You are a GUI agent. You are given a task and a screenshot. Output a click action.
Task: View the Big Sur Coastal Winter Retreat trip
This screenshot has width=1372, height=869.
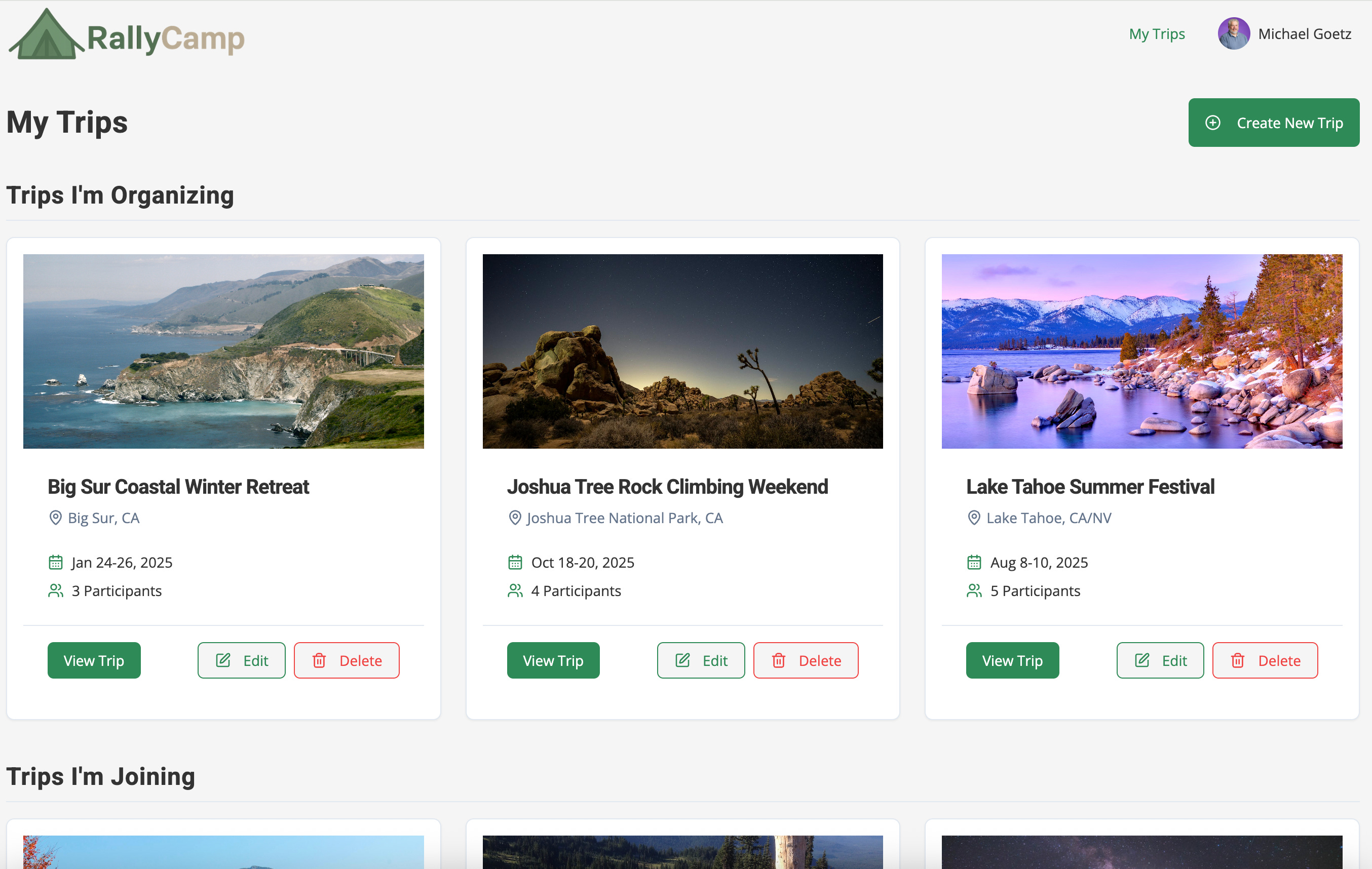(94, 660)
